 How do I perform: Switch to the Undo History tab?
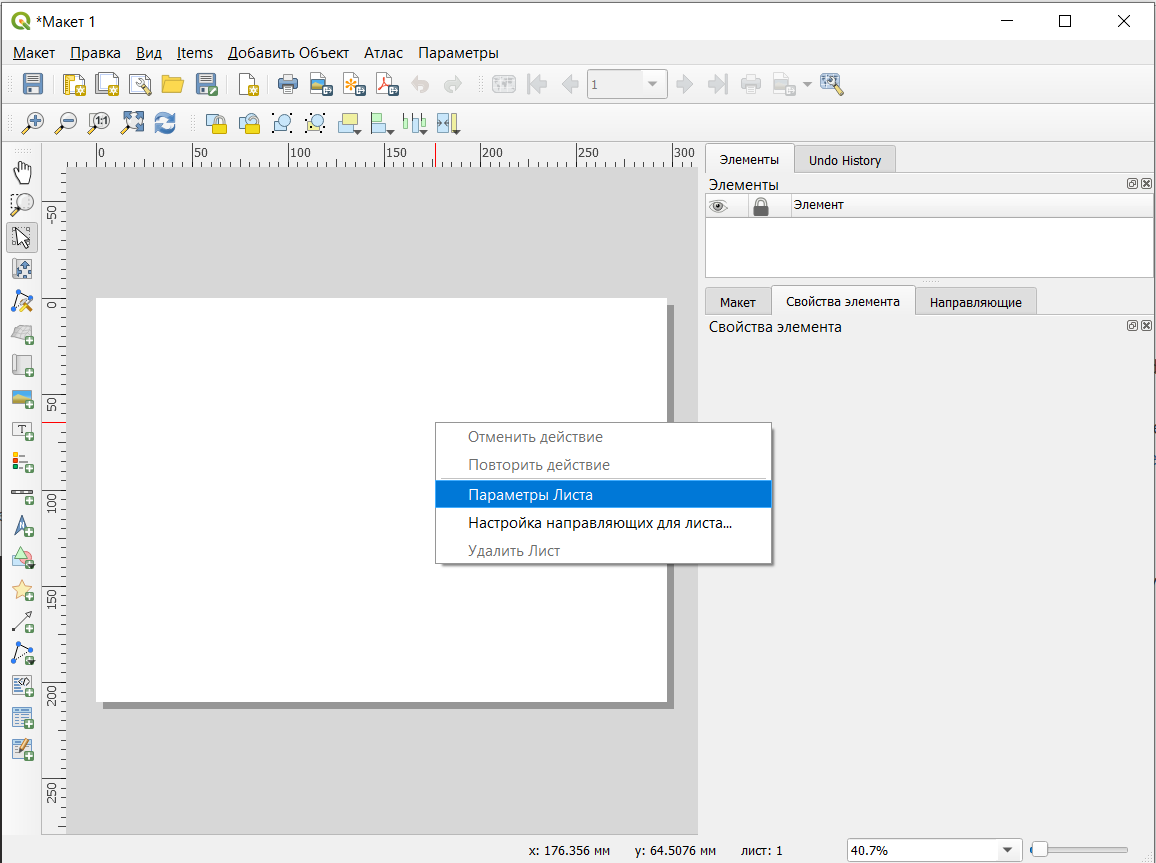coord(845,160)
